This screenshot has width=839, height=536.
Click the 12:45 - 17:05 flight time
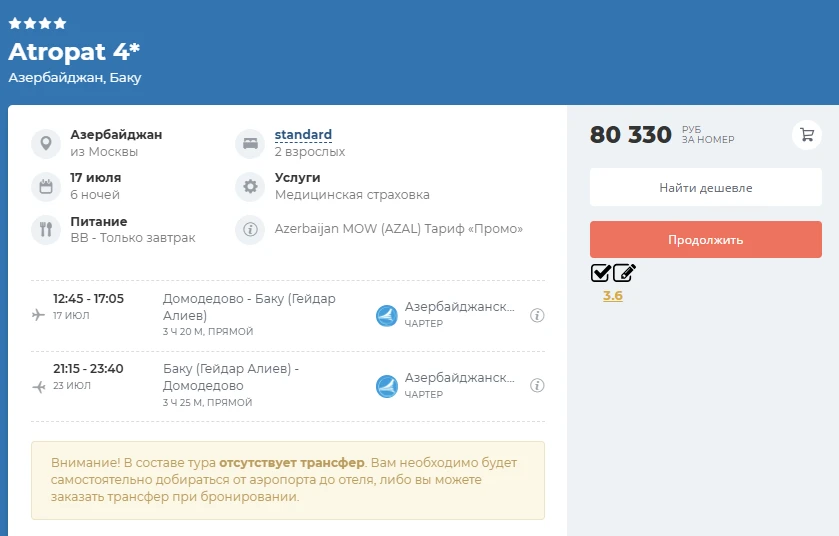pos(88,298)
